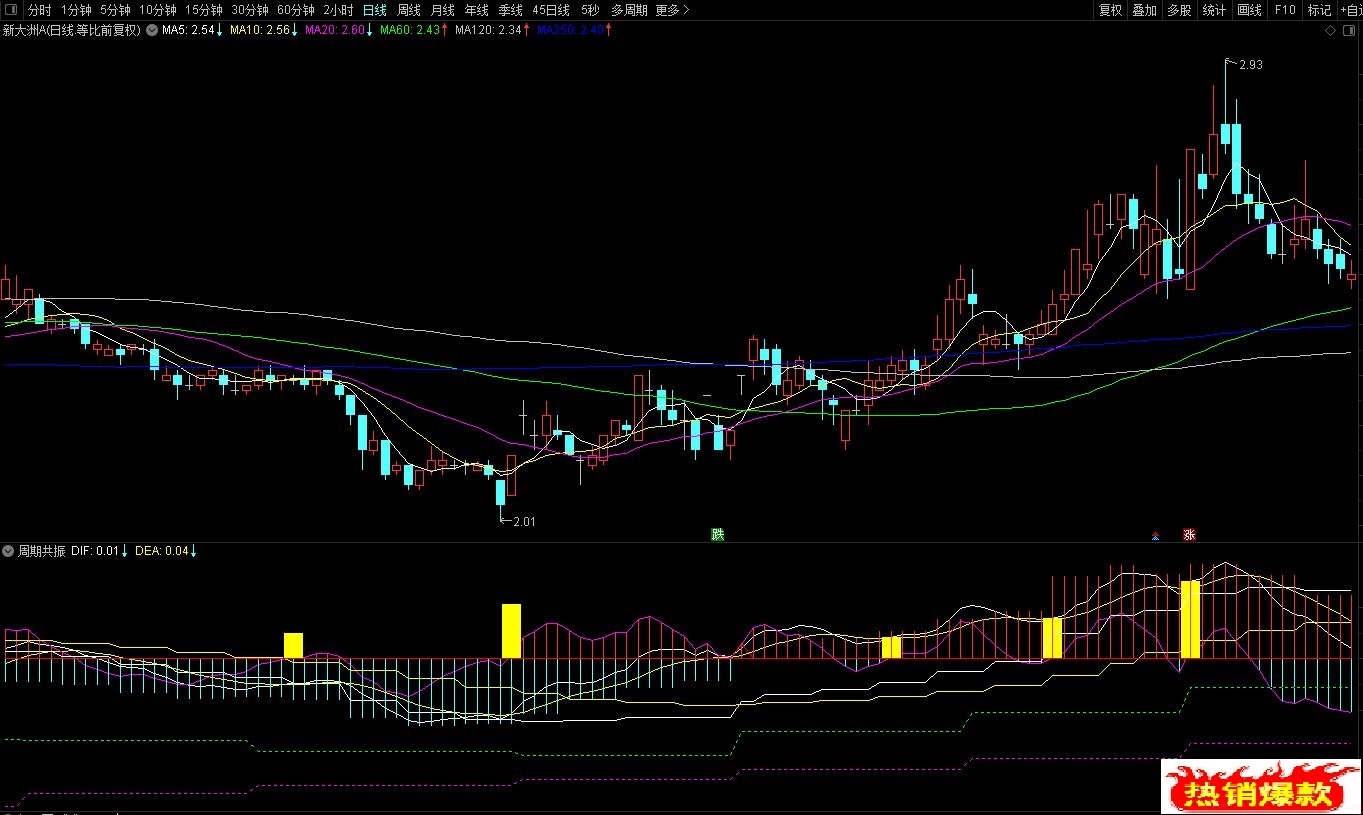Toggle the left sidebar panel icon
1363x815 pixels.
click(9, 10)
